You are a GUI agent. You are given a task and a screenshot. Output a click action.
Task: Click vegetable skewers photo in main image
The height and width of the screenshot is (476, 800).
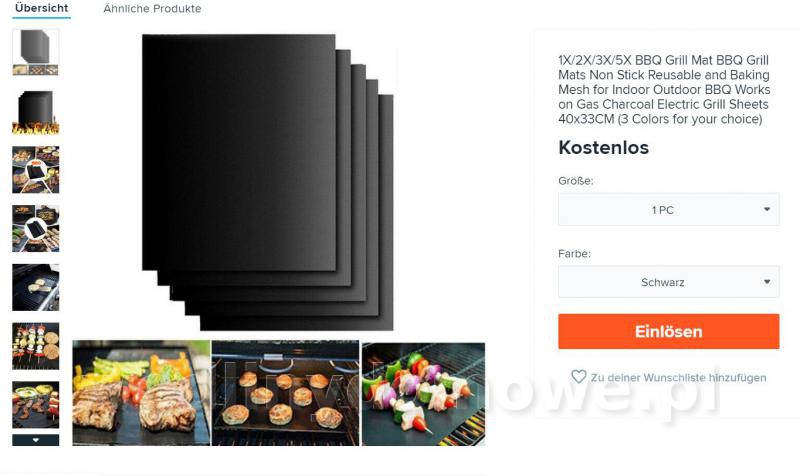tap(423, 394)
